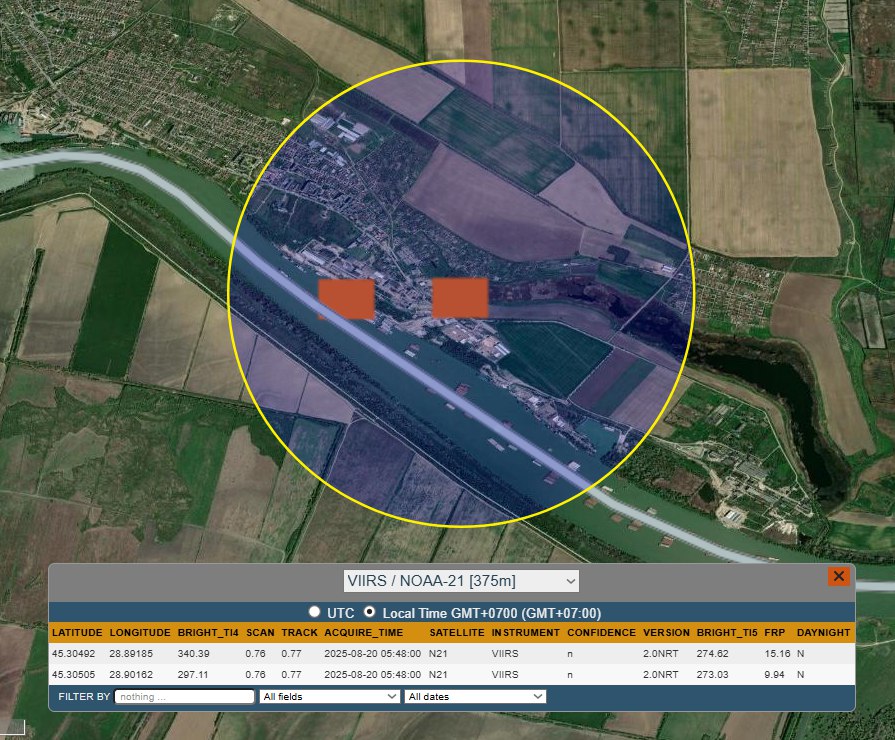This screenshot has height=740, width=895.
Task: Sort by the ACQUIRE_TIME column header
Action: 363,633
